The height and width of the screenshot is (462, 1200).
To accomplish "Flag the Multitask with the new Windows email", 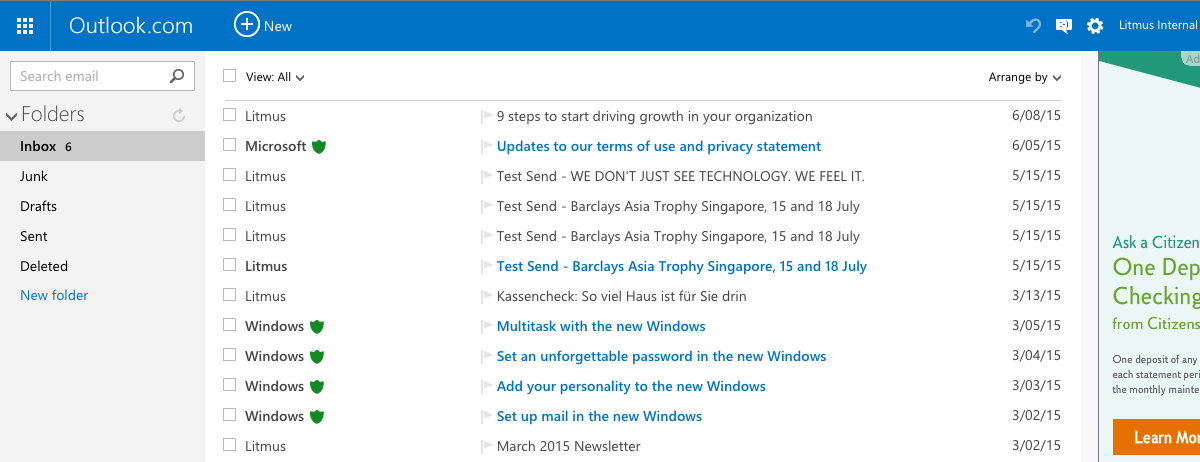I will [x=487, y=327].
